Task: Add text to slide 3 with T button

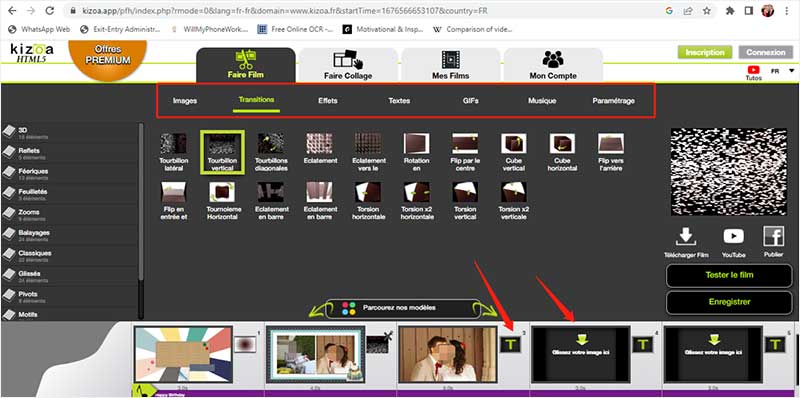Action: click(x=510, y=344)
